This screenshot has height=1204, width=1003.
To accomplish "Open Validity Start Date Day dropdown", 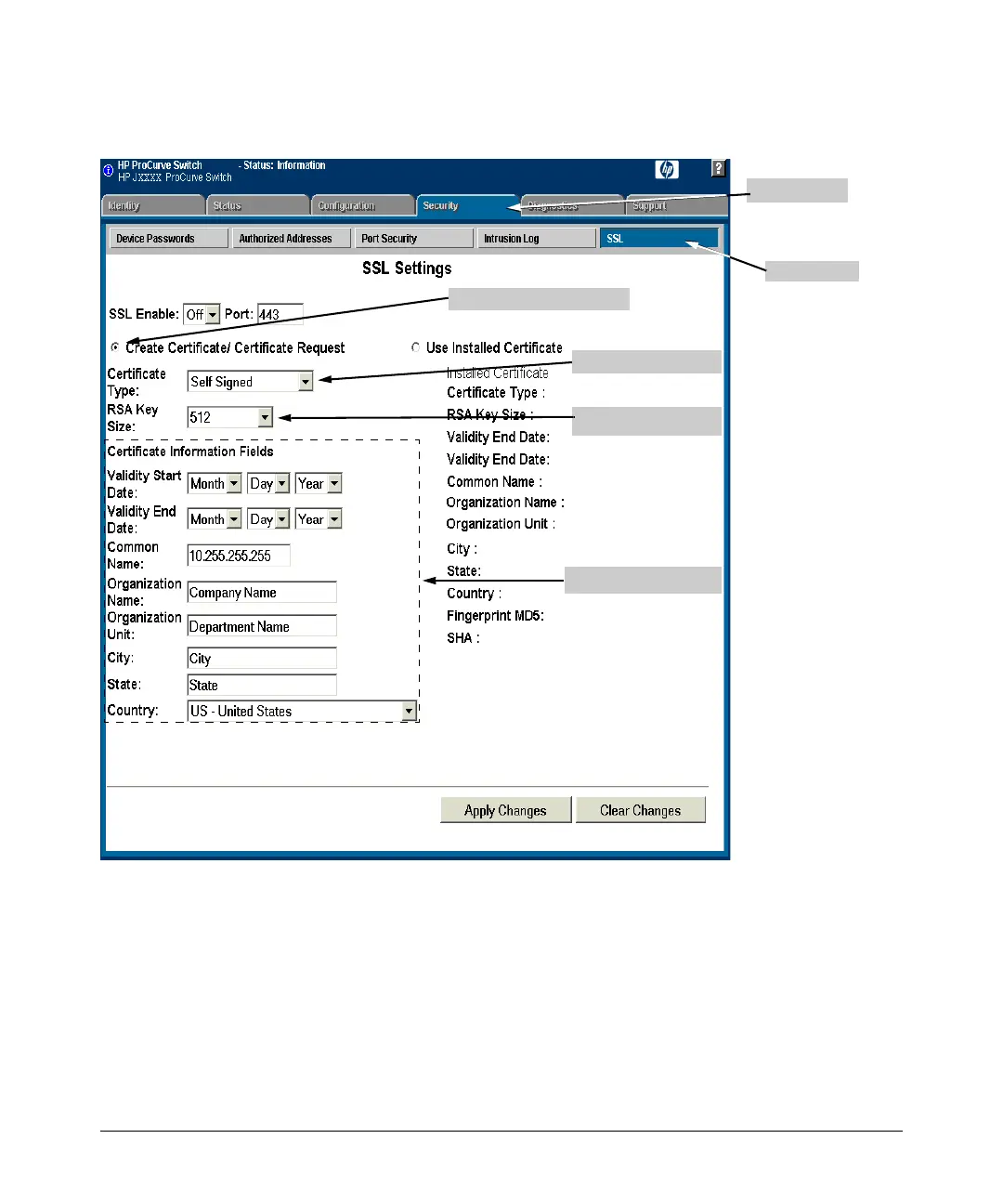I will click(x=268, y=484).
